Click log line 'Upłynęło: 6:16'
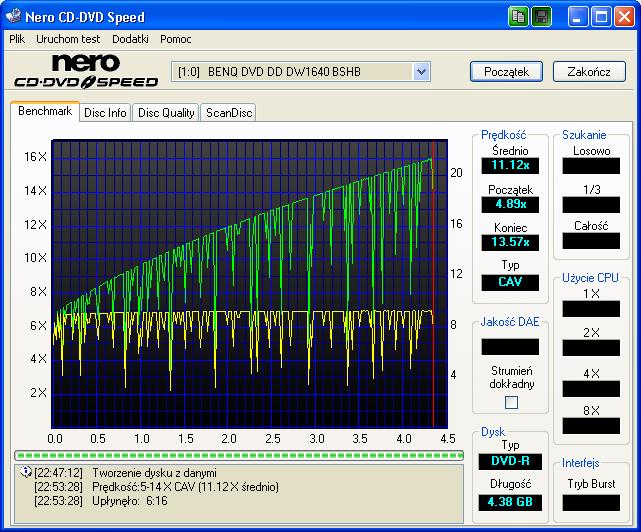 [x=130, y=501]
